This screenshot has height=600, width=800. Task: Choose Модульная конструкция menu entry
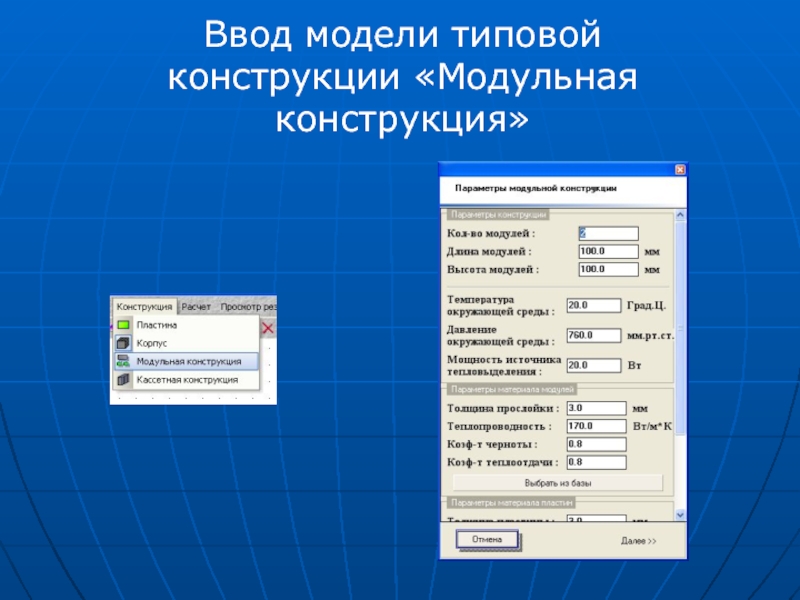tap(186, 361)
